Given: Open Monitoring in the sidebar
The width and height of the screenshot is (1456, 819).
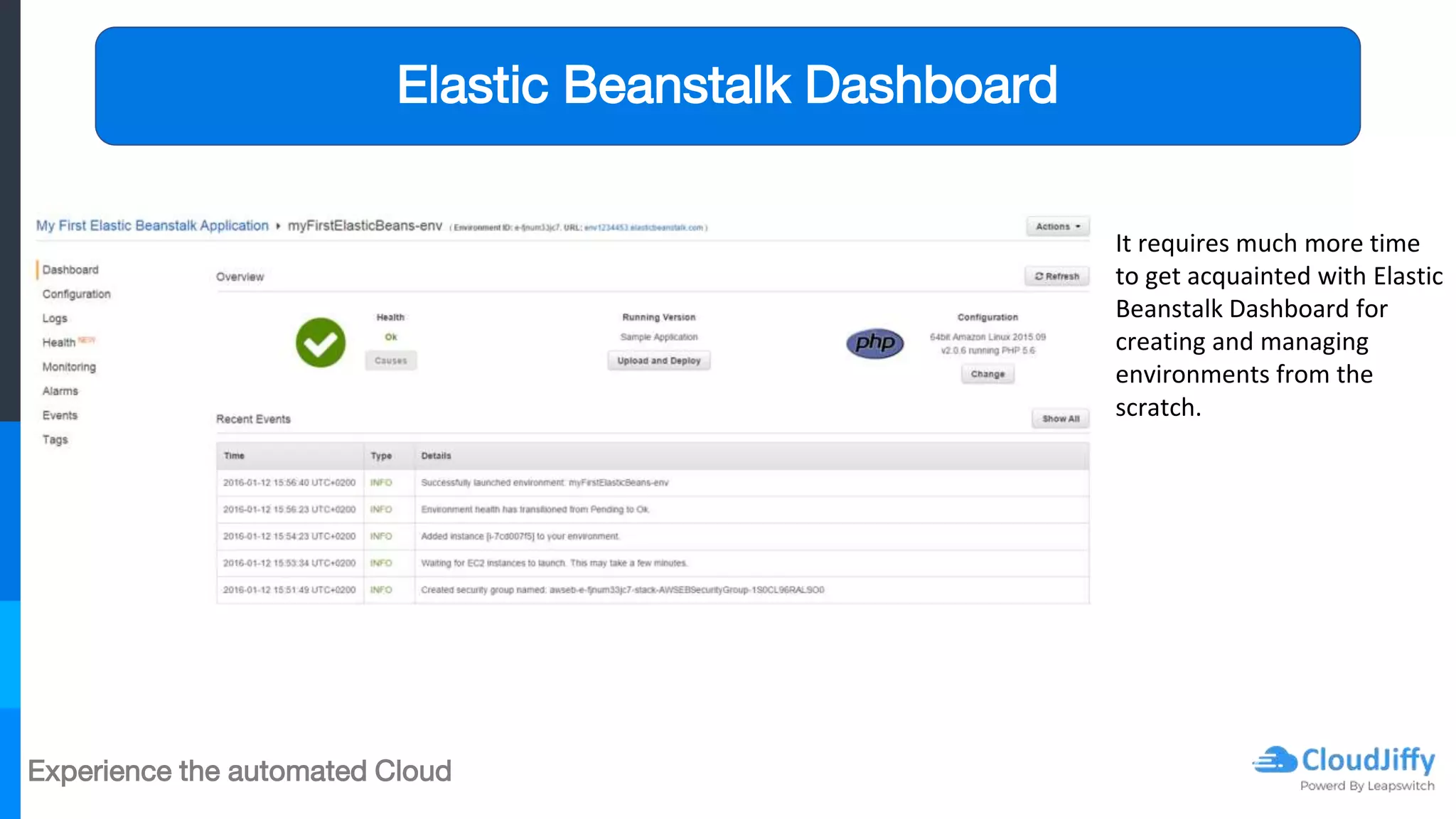Looking at the screenshot, I should (x=69, y=367).
